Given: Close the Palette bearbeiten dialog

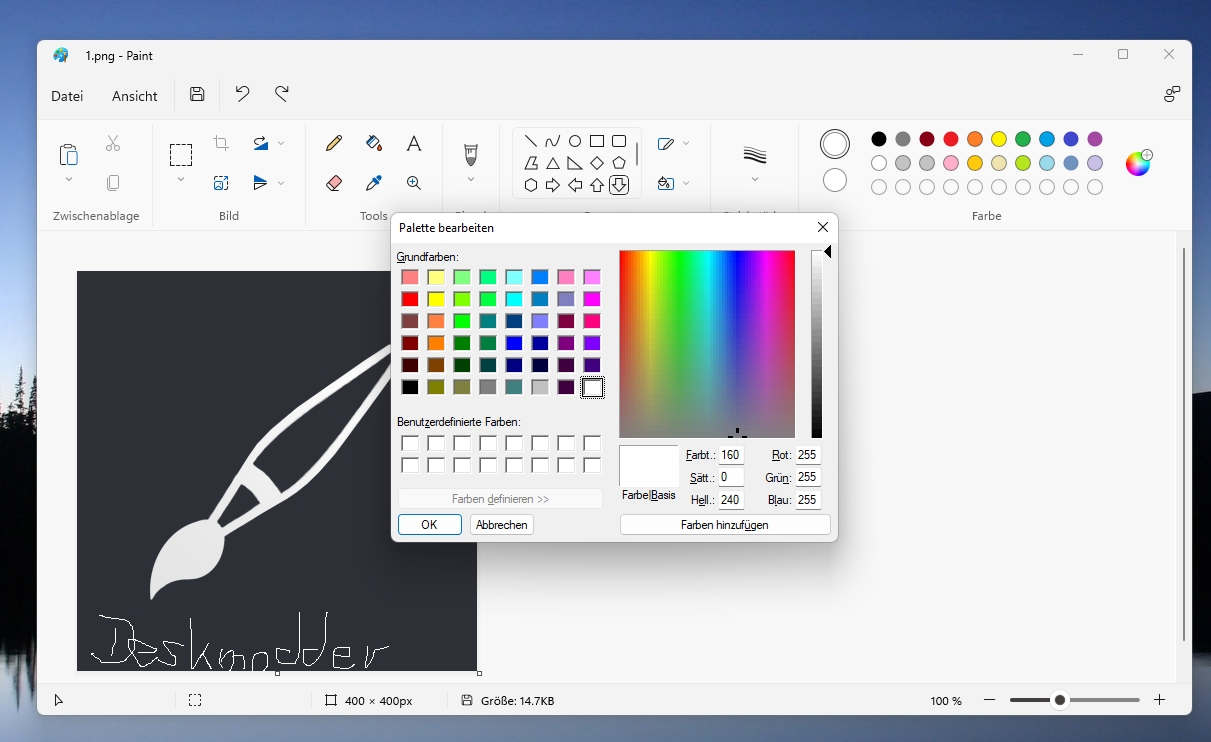Looking at the screenshot, I should pos(823,227).
